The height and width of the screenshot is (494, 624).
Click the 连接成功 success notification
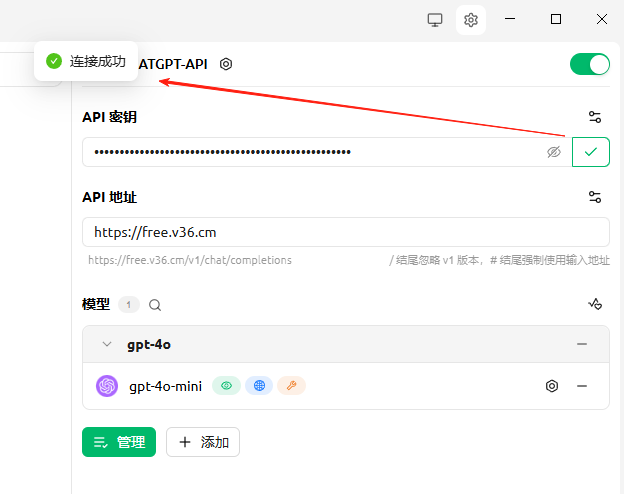click(x=86, y=61)
